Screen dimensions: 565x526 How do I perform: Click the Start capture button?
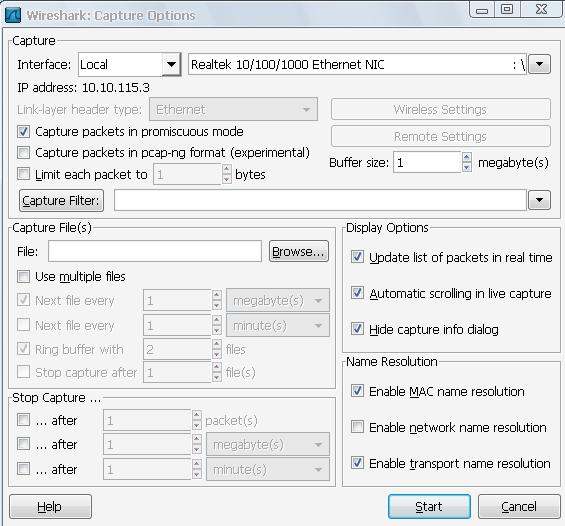click(429, 507)
